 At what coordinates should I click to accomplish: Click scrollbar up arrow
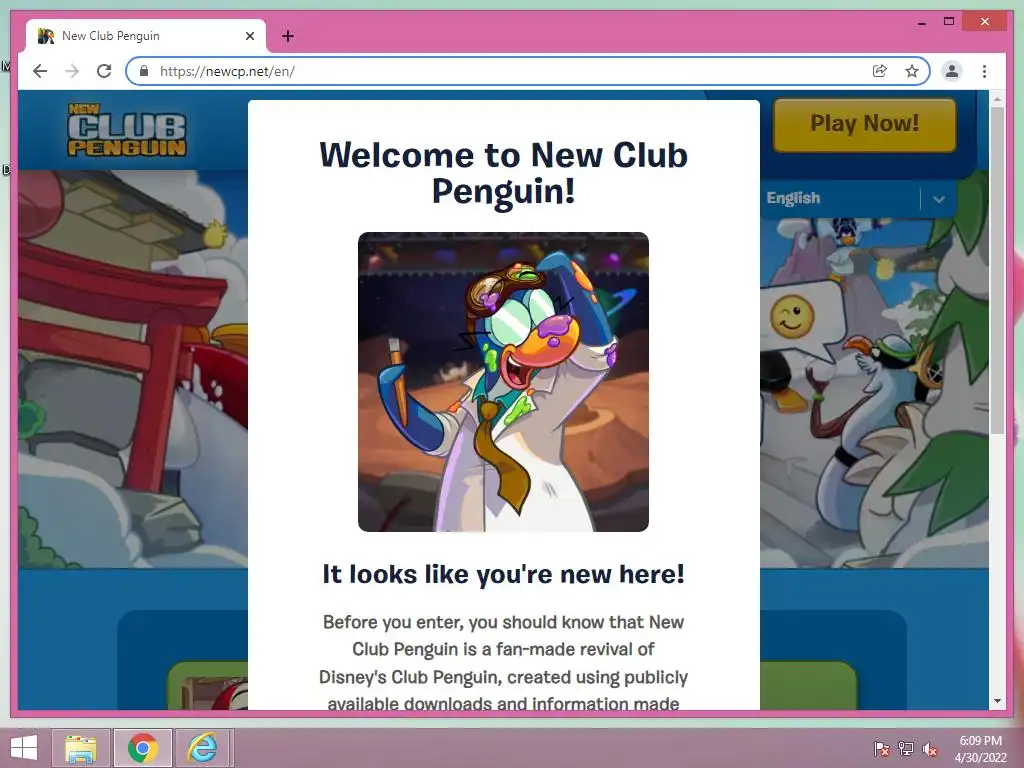click(997, 99)
